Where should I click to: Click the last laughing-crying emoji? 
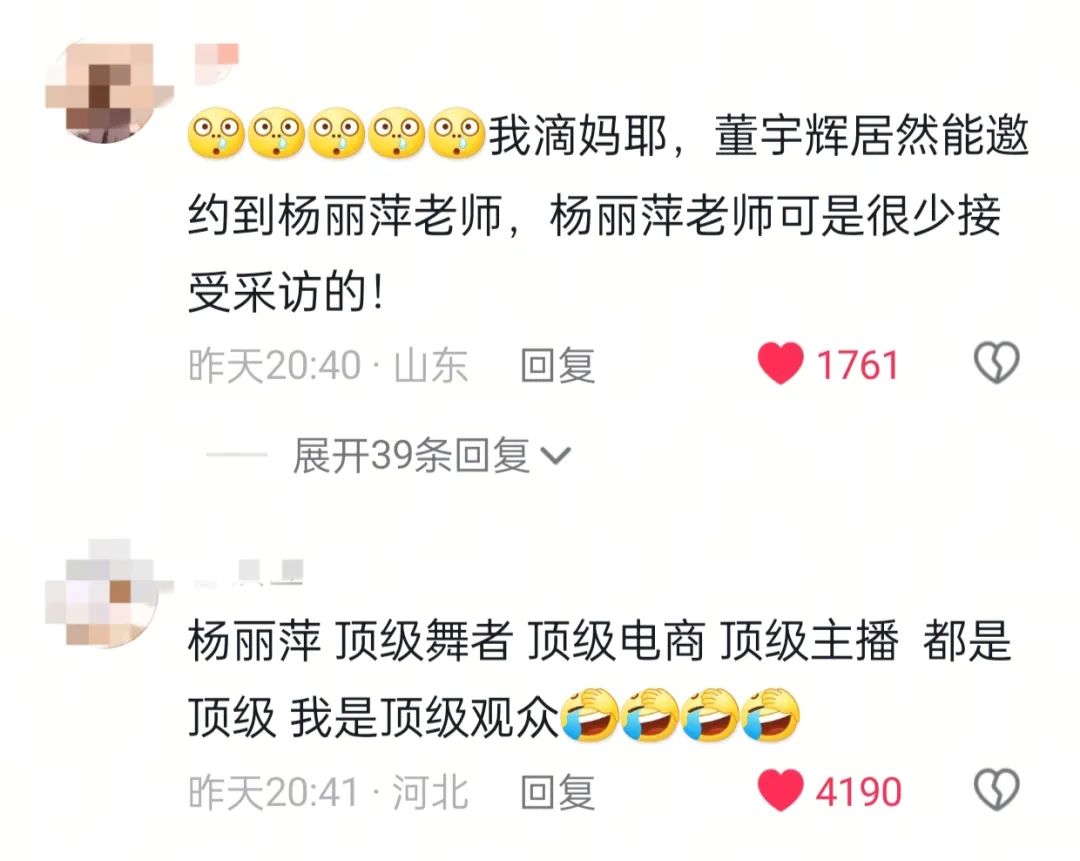[x=771, y=715]
